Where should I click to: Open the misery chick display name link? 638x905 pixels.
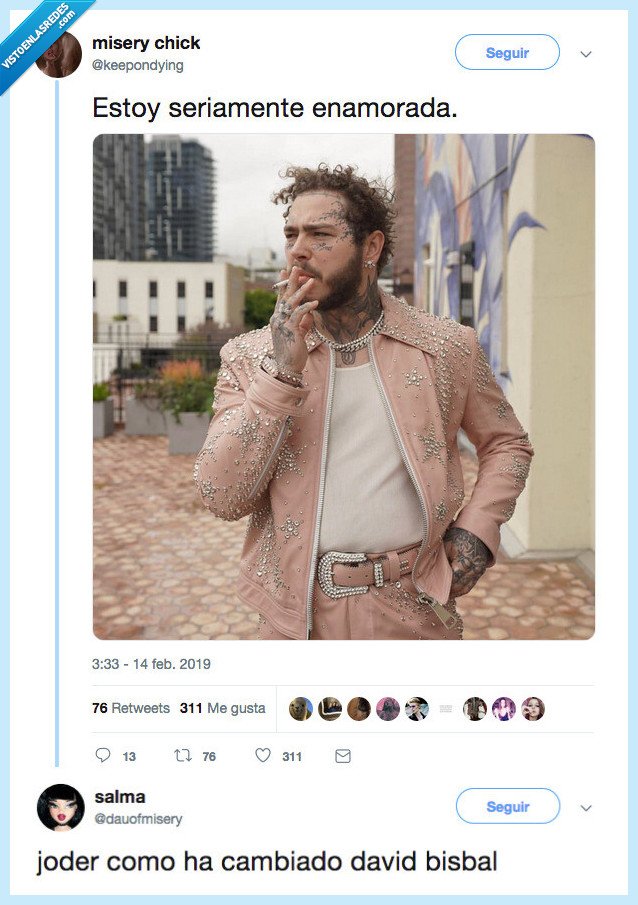[146, 43]
